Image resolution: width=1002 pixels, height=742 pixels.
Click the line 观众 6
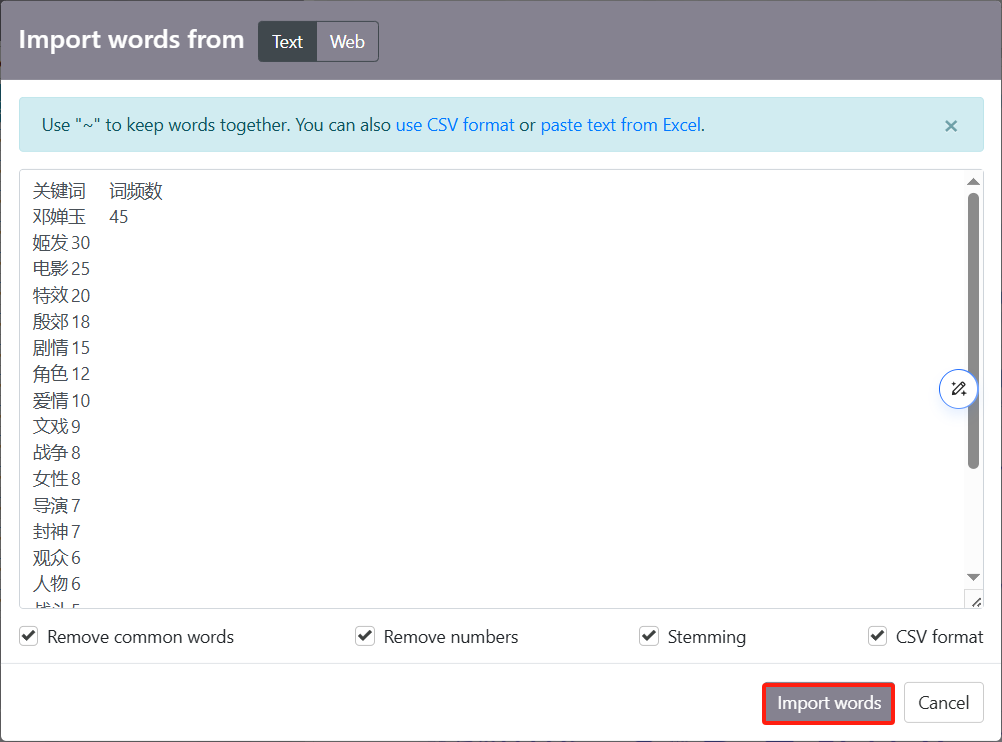pos(57,558)
